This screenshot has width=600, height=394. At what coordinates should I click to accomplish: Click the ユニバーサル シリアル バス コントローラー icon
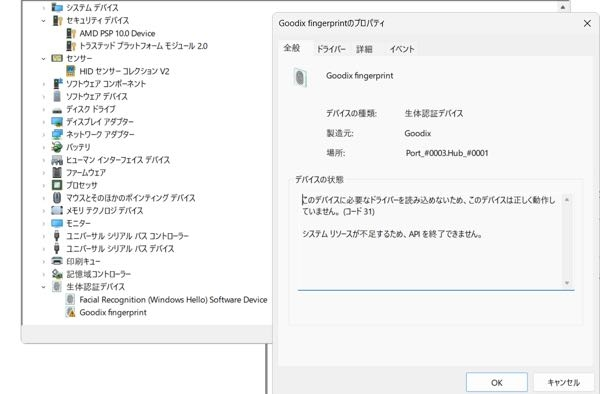[x=57, y=236]
